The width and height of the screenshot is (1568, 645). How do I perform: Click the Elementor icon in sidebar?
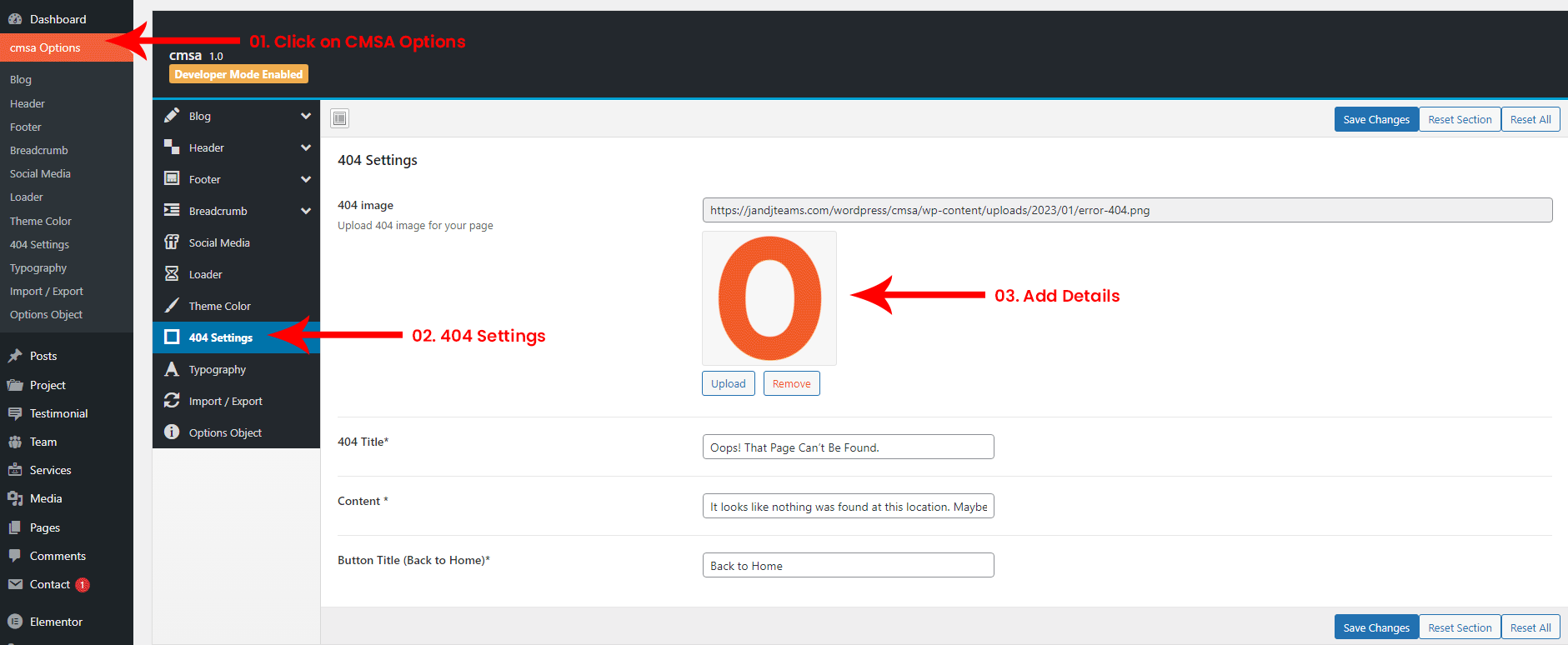[x=15, y=622]
